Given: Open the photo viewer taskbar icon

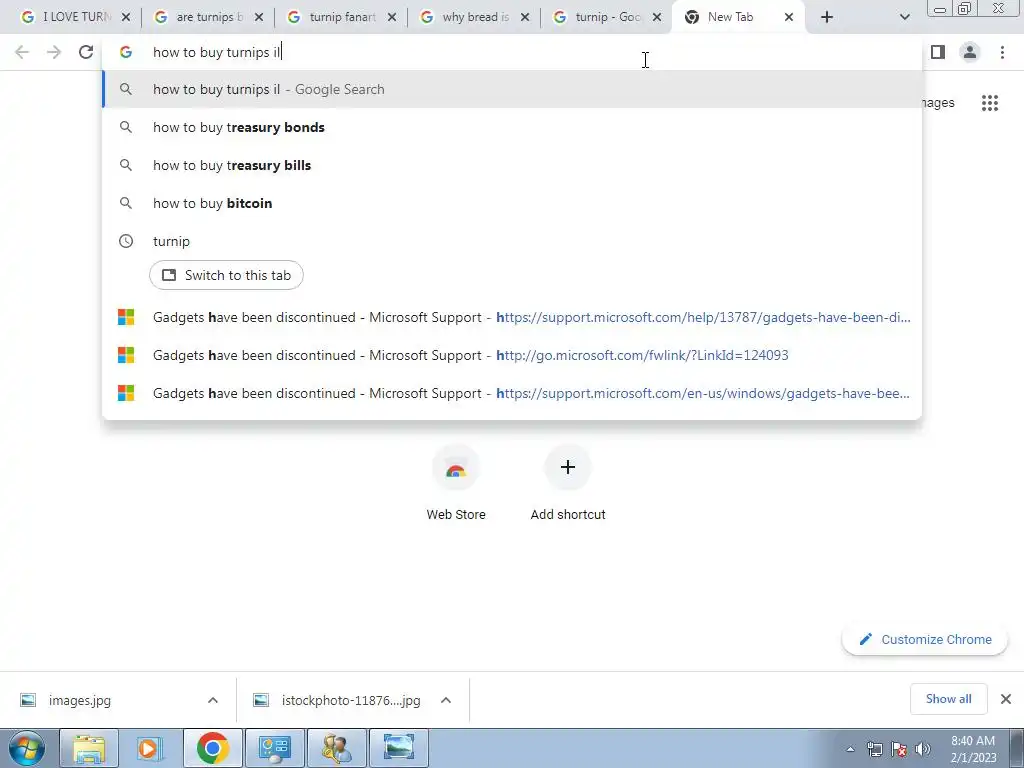Looking at the screenshot, I should coord(398,748).
